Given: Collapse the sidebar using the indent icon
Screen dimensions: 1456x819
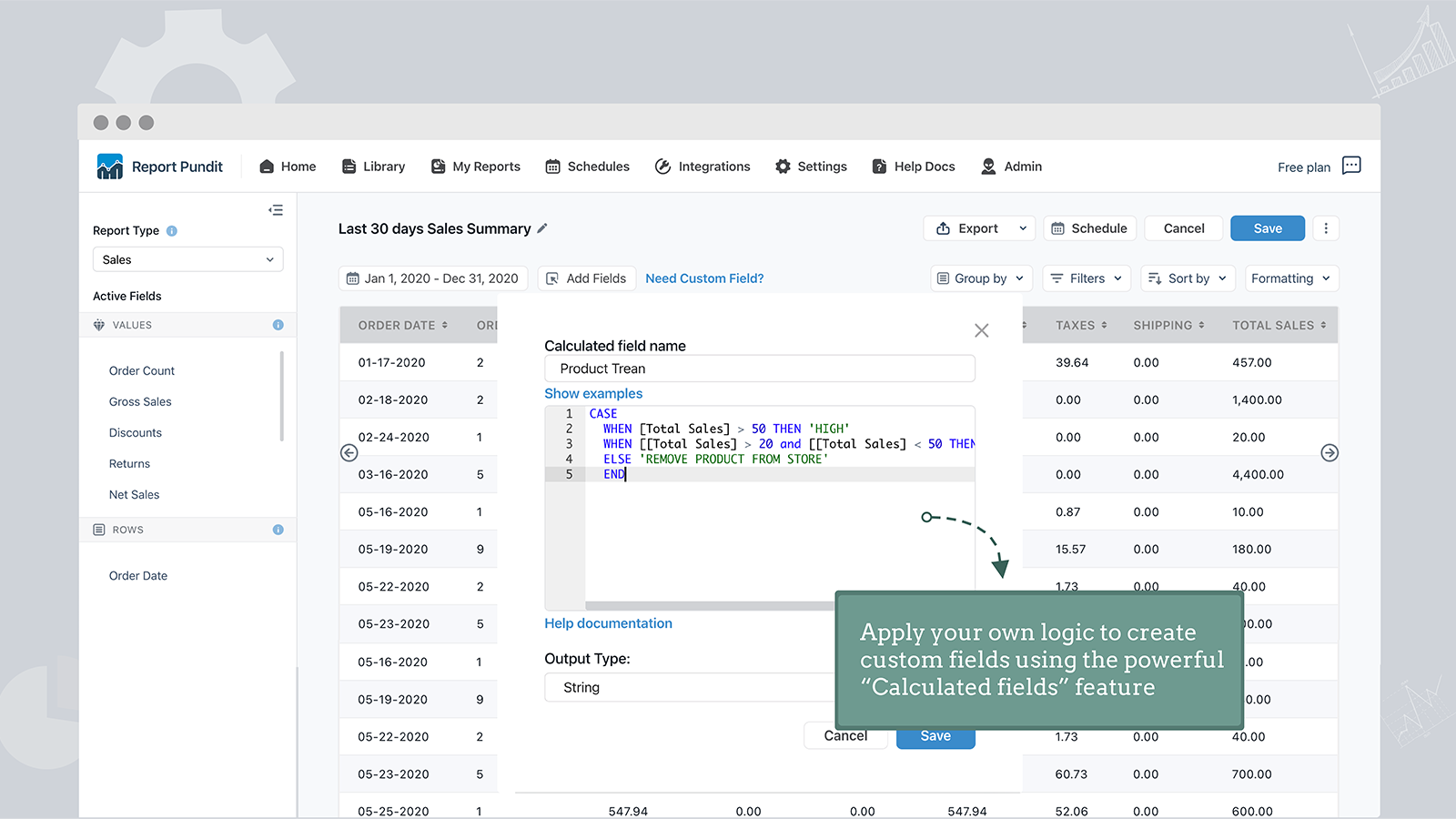Looking at the screenshot, I should 276,210.
